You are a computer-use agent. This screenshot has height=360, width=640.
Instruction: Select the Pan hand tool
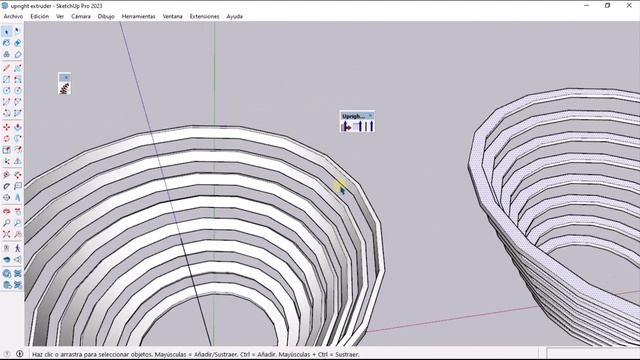(x=18, y=211)
